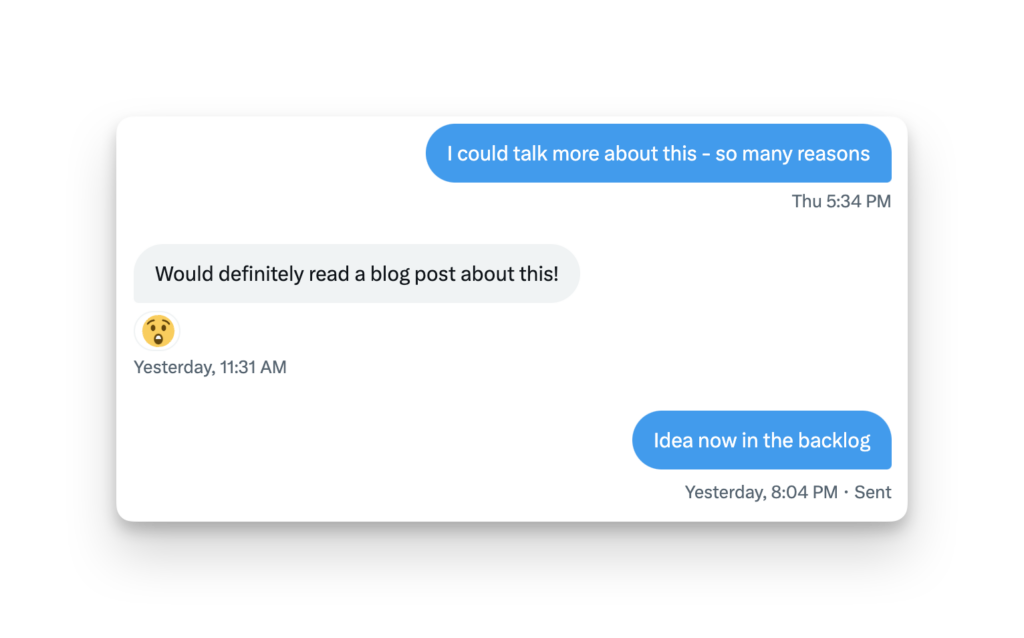Click the surprised face emoji reaction

[157, 331]
